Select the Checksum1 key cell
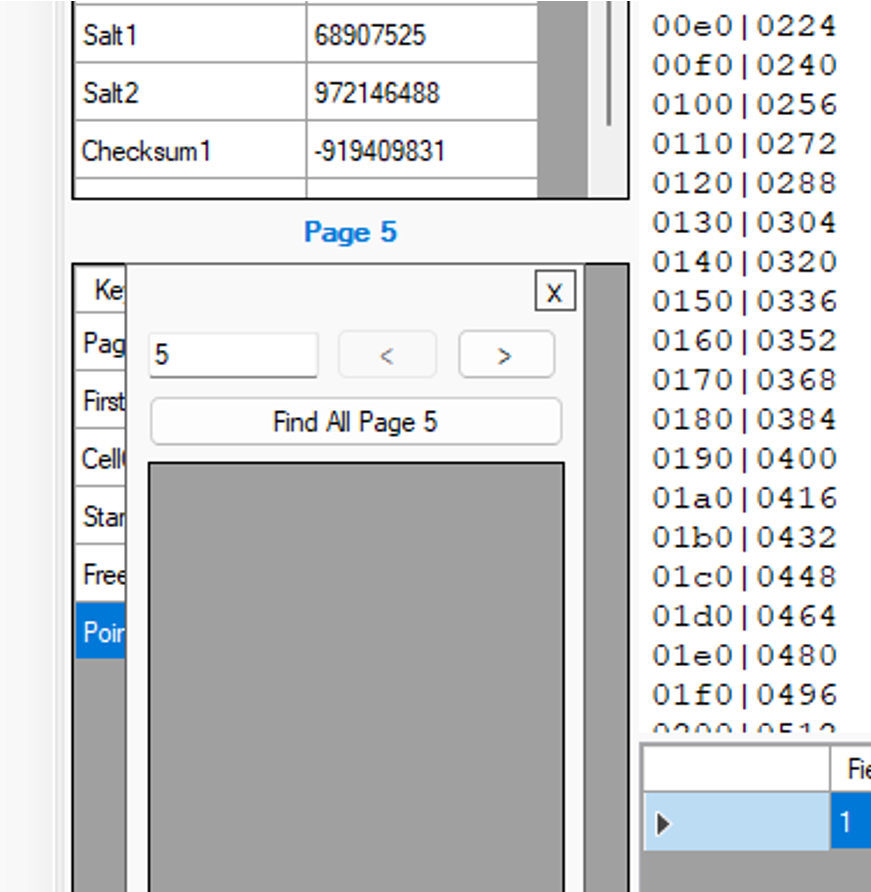 [190, 152]
